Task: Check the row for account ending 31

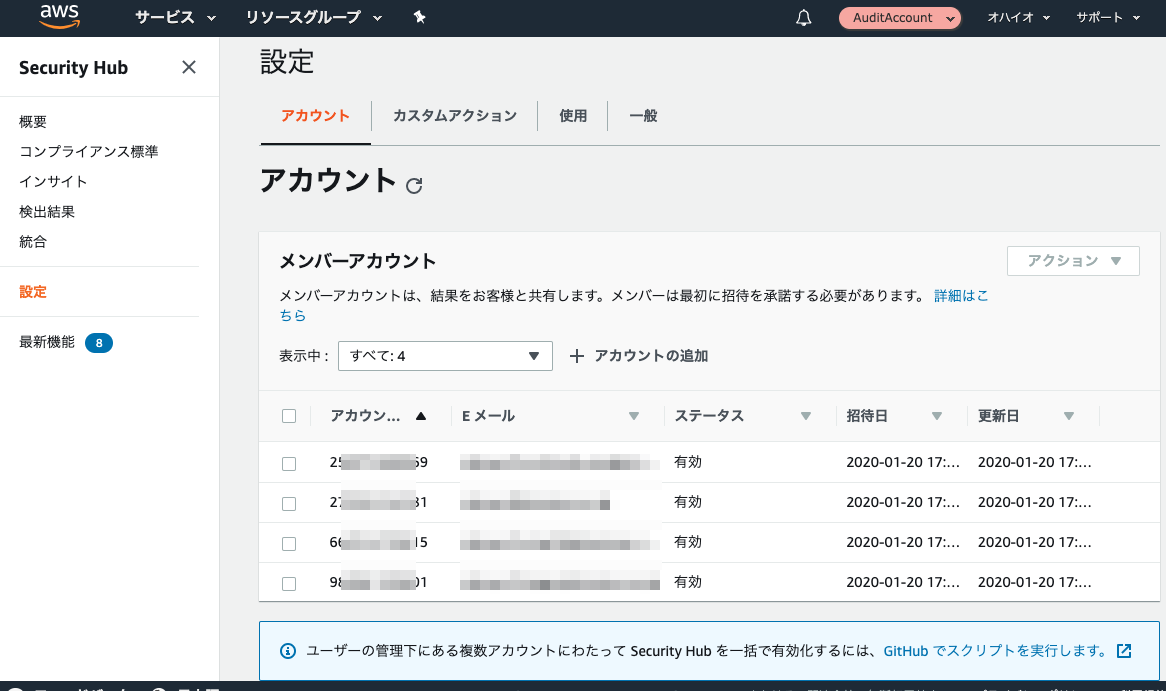Action: point(289,504)
